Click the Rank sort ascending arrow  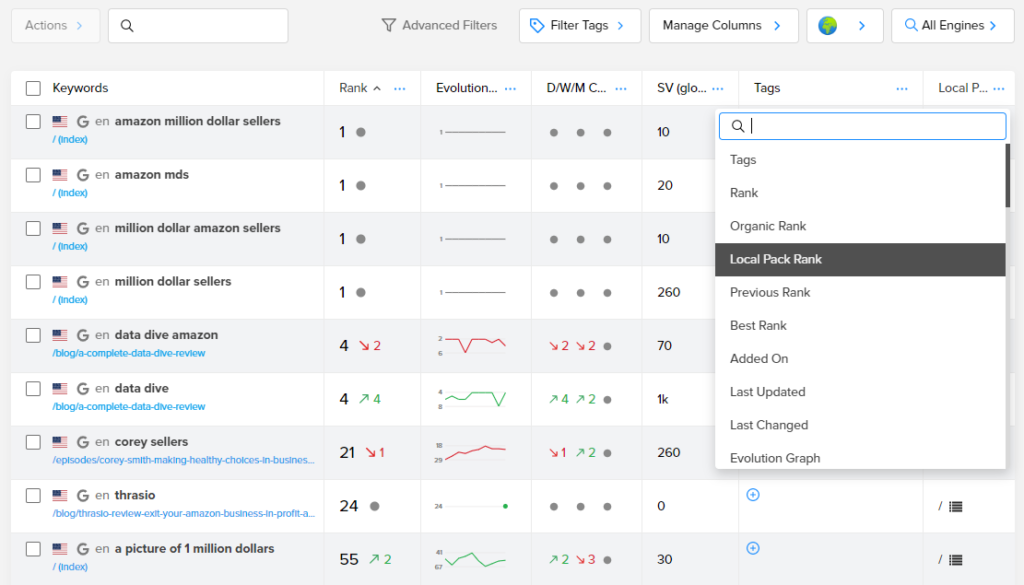pyautogui.click(x=377, y=88)
